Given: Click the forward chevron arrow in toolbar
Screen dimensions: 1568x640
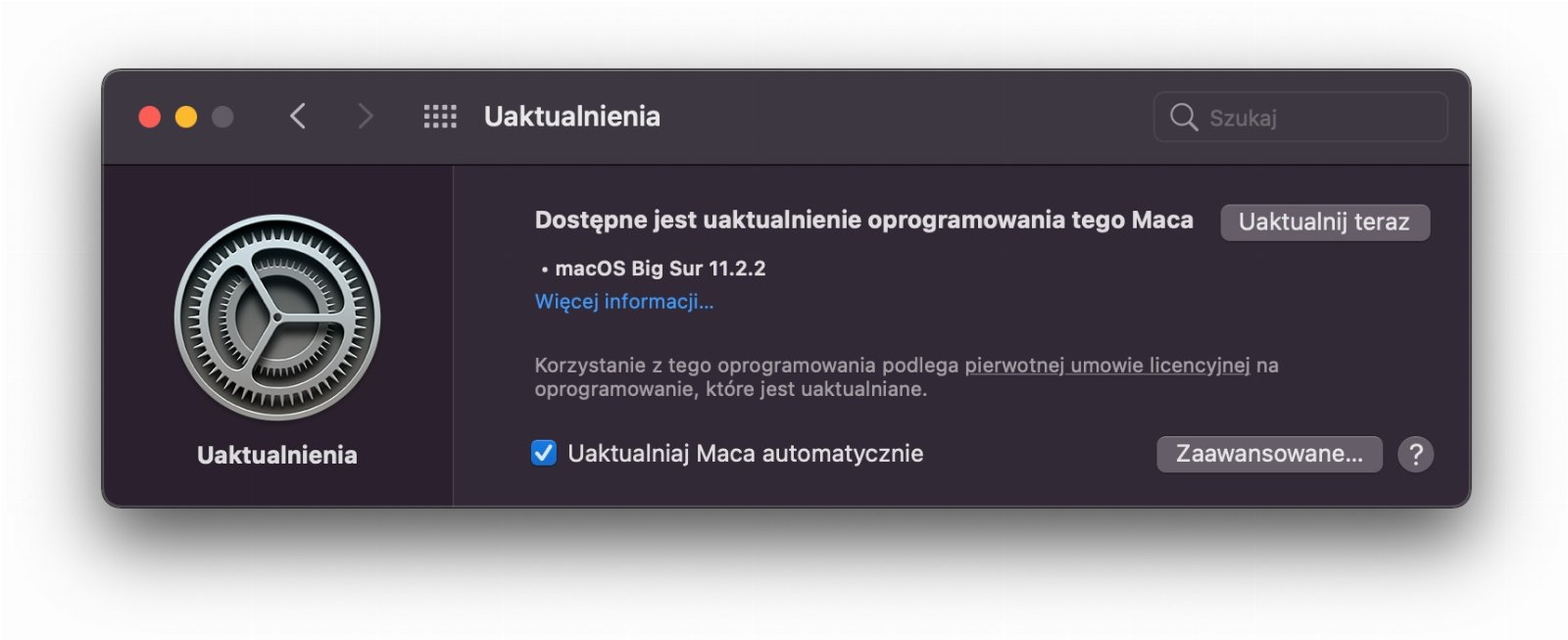Looking at the screenshot, I should tap(366, 117).
